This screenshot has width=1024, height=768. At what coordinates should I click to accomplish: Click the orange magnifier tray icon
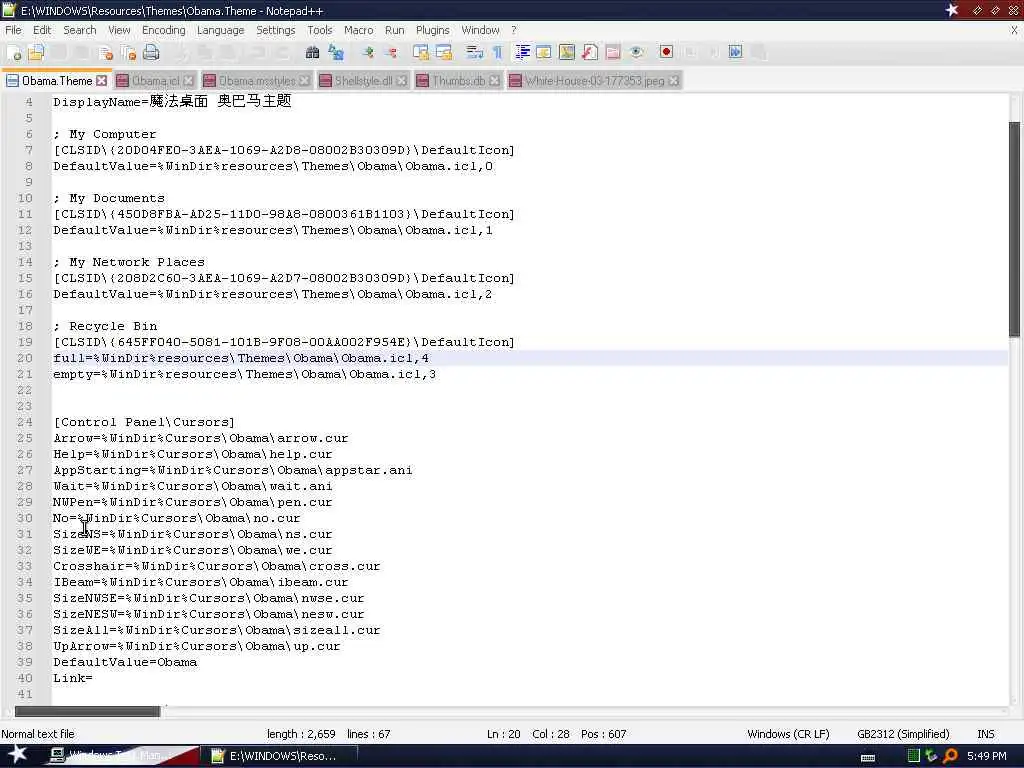[950, 756]
